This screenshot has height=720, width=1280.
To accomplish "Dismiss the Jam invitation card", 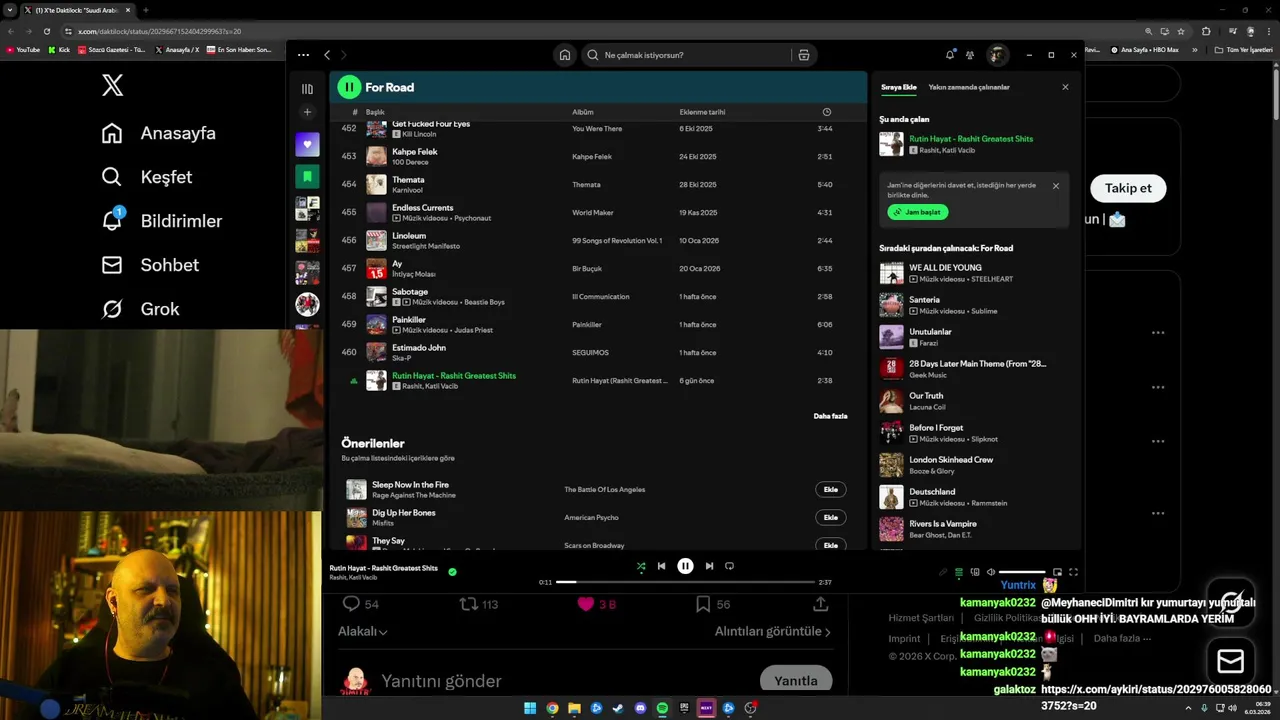I will point(1056,186).
